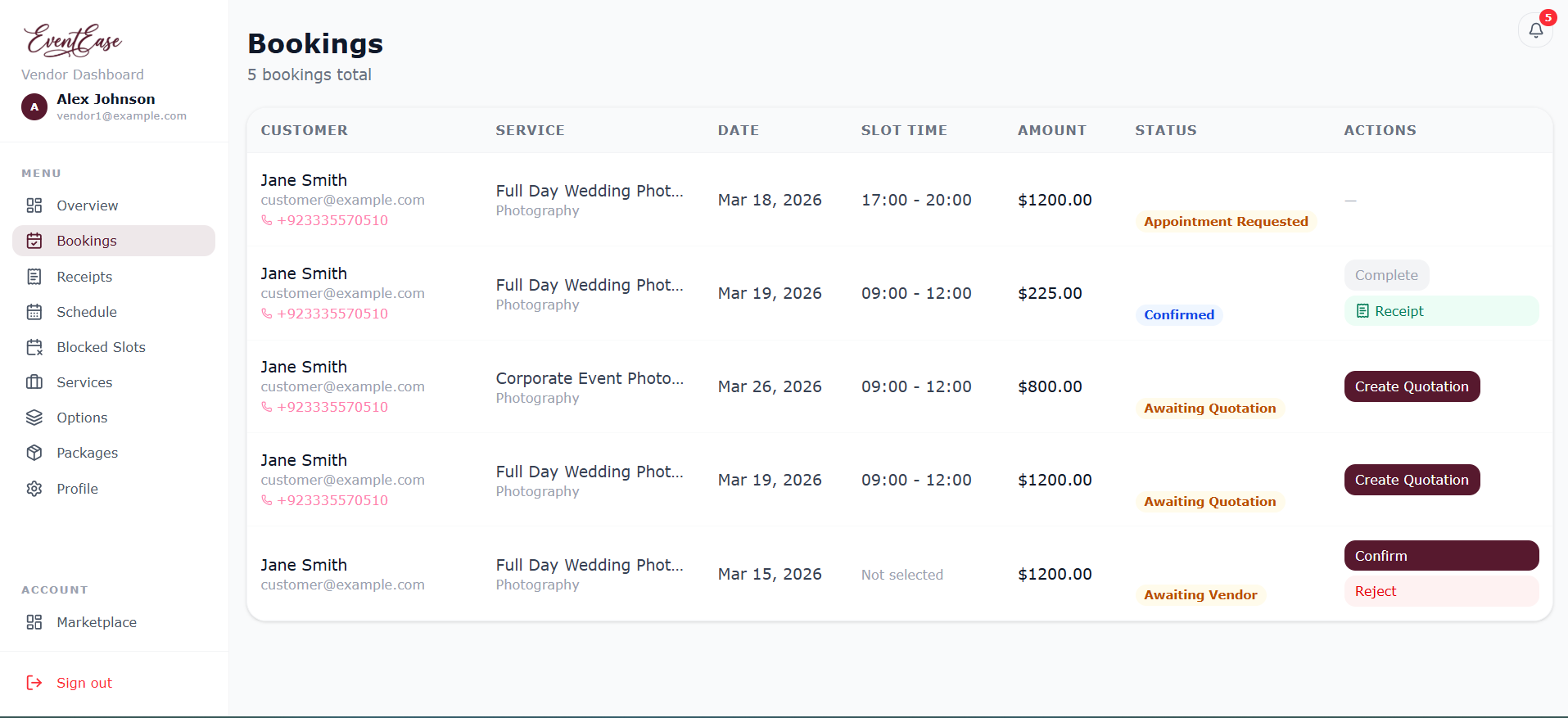This screenshot has width=1568, height=718.
Task: Open the Overview menu icon
Action: 34,205
